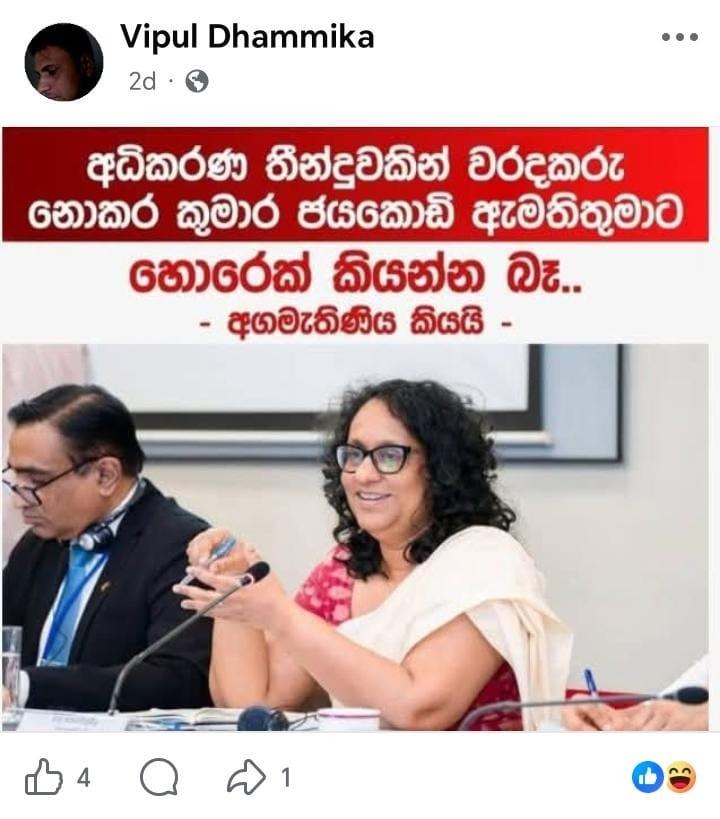720x819 pixels.
Task: Open the three-dots post options menu
Action: pos(679,37)
